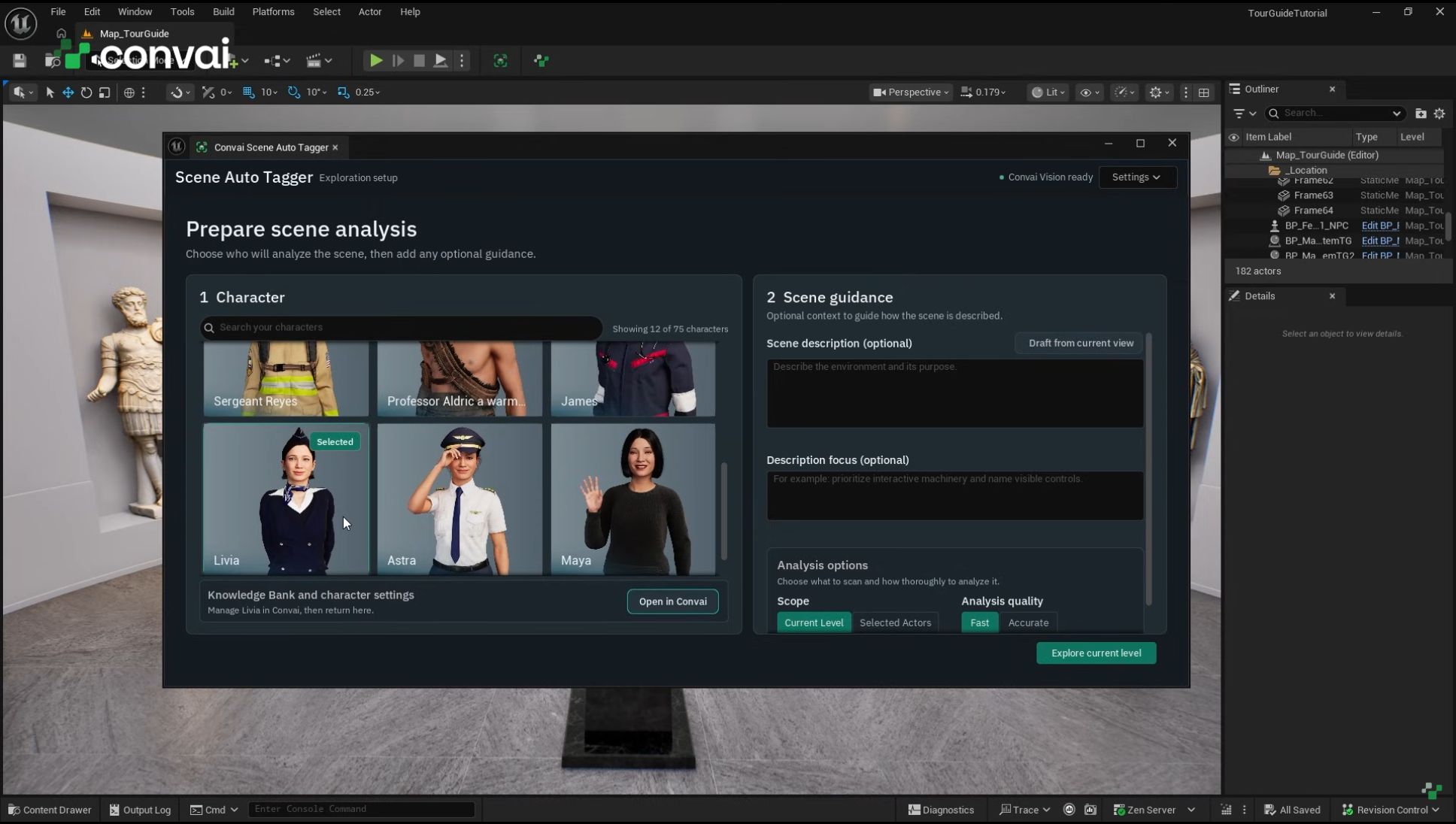Toggle surface snapping icon
Screen dimensions: 1456x824
pyautogui.click(x=208, y=92)
